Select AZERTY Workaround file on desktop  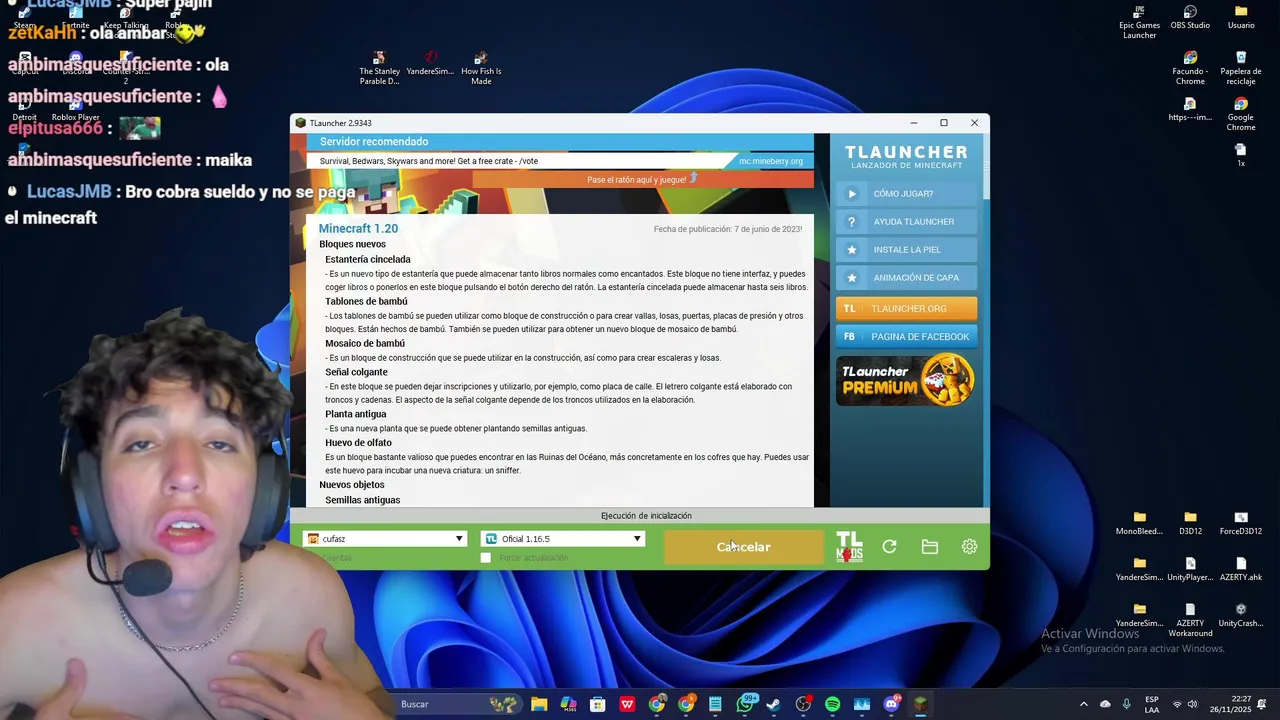click(1190, 620)
